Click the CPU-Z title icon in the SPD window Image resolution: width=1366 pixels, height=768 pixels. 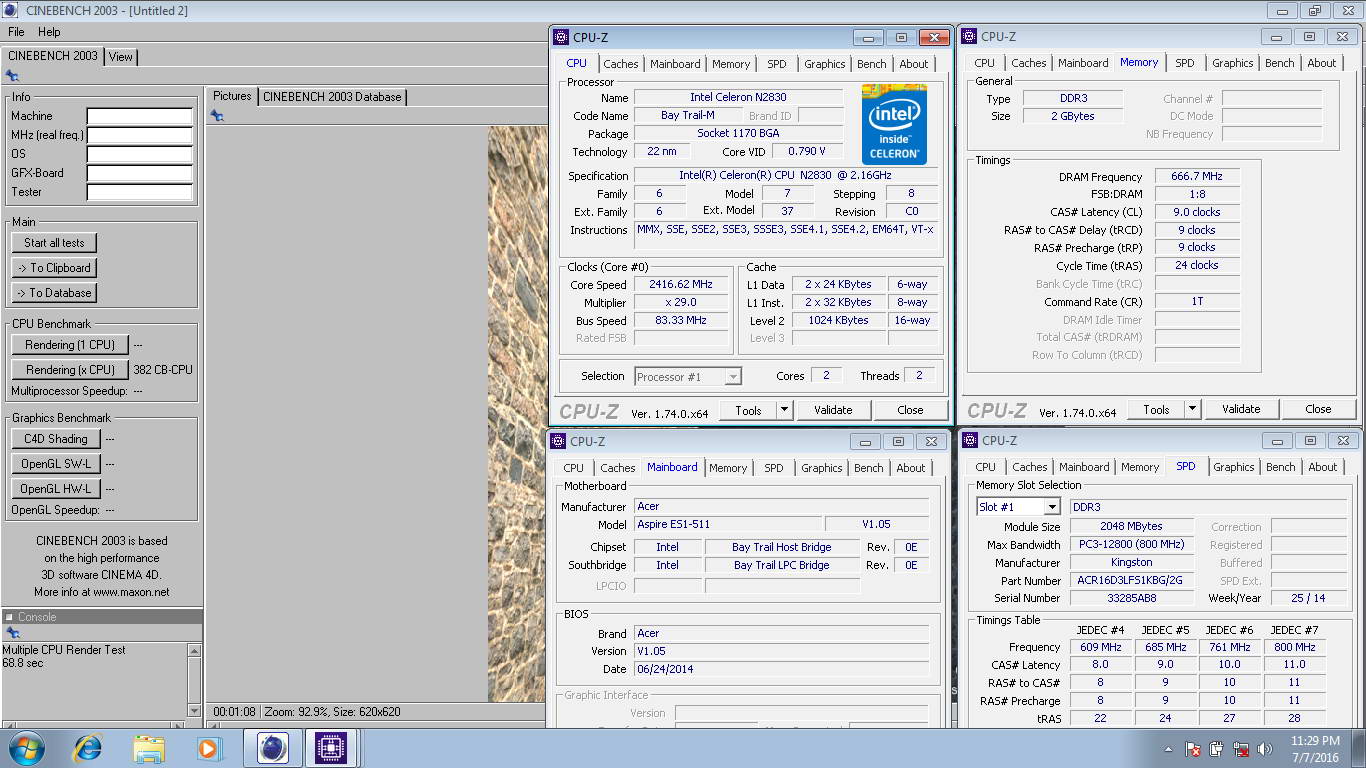point(970,440)
